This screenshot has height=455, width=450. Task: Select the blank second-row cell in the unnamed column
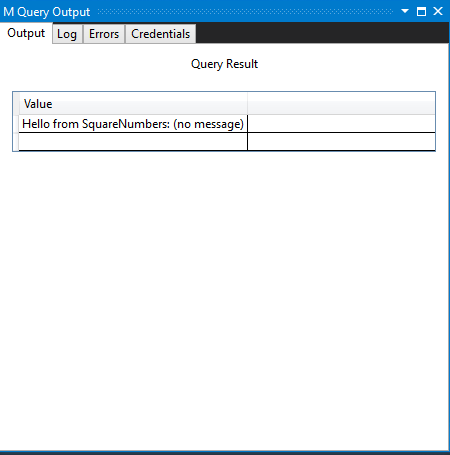(x=341, y=142)
